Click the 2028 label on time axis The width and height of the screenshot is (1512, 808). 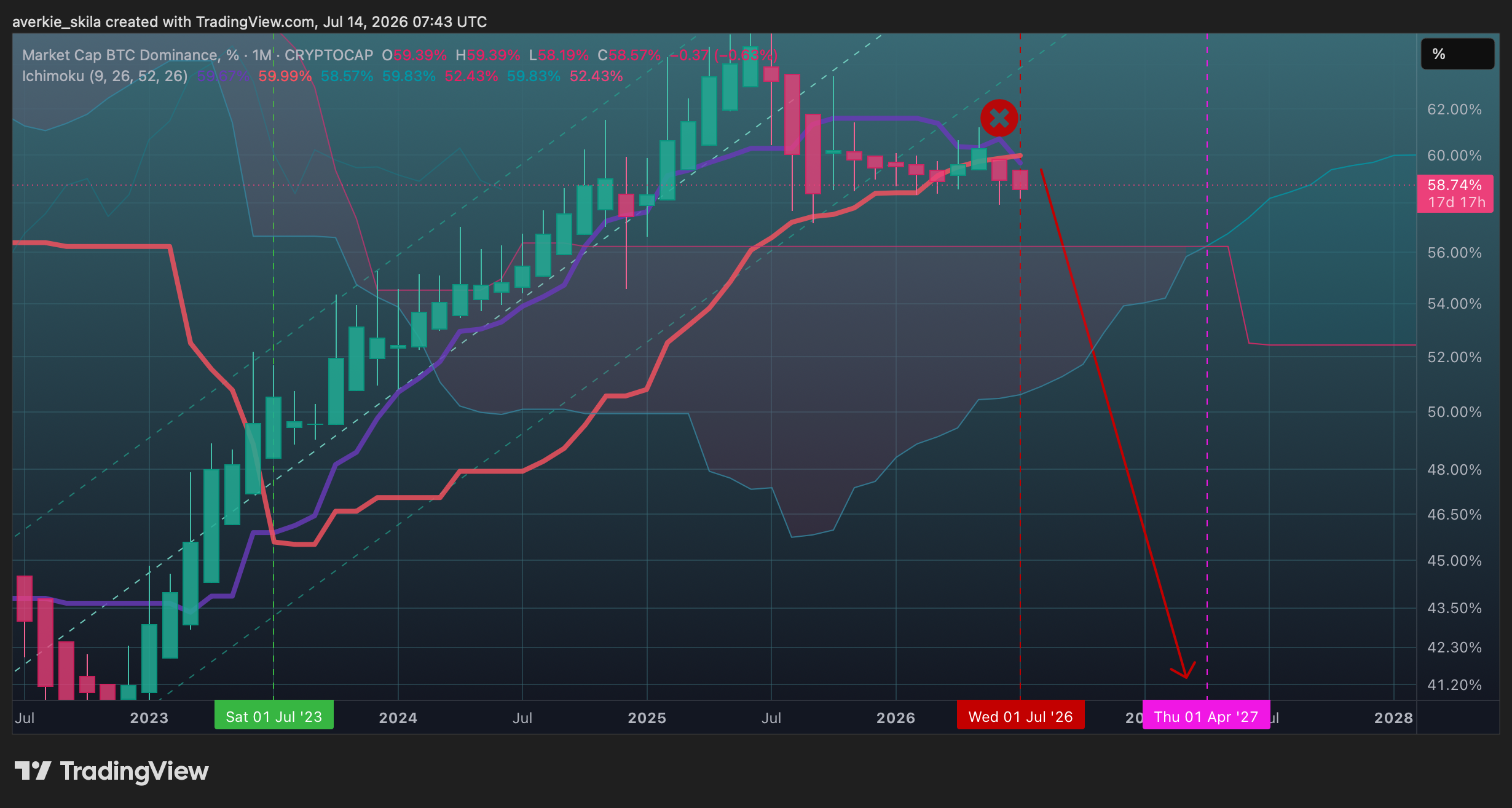click(1394, 718)
